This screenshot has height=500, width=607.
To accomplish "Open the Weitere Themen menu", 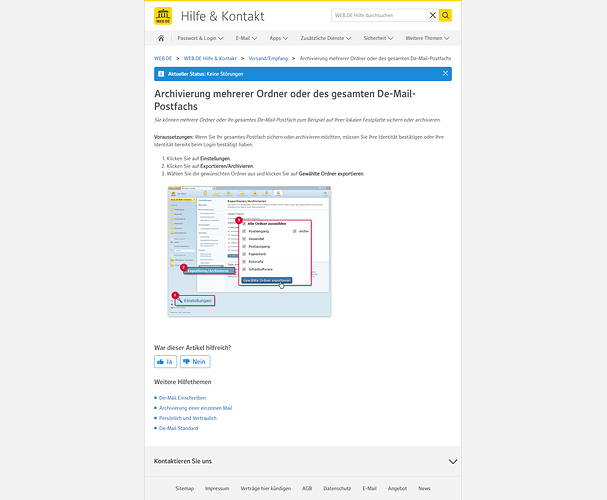I will pos(427,38).
